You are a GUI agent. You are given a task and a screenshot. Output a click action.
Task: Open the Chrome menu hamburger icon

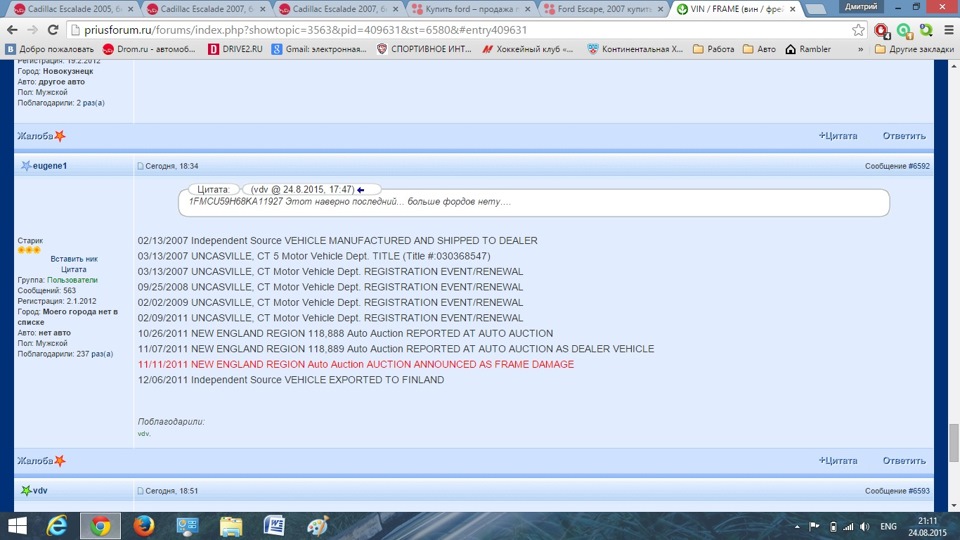click(949, 30)
